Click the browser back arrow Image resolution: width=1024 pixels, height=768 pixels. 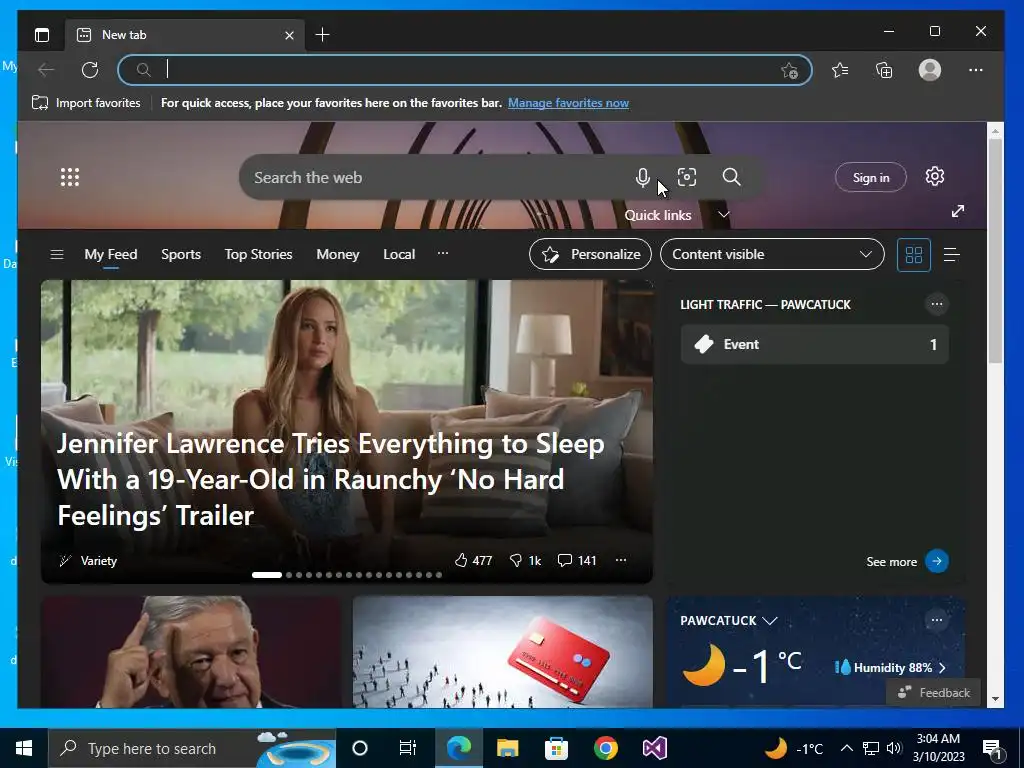(x=46, y=70)
